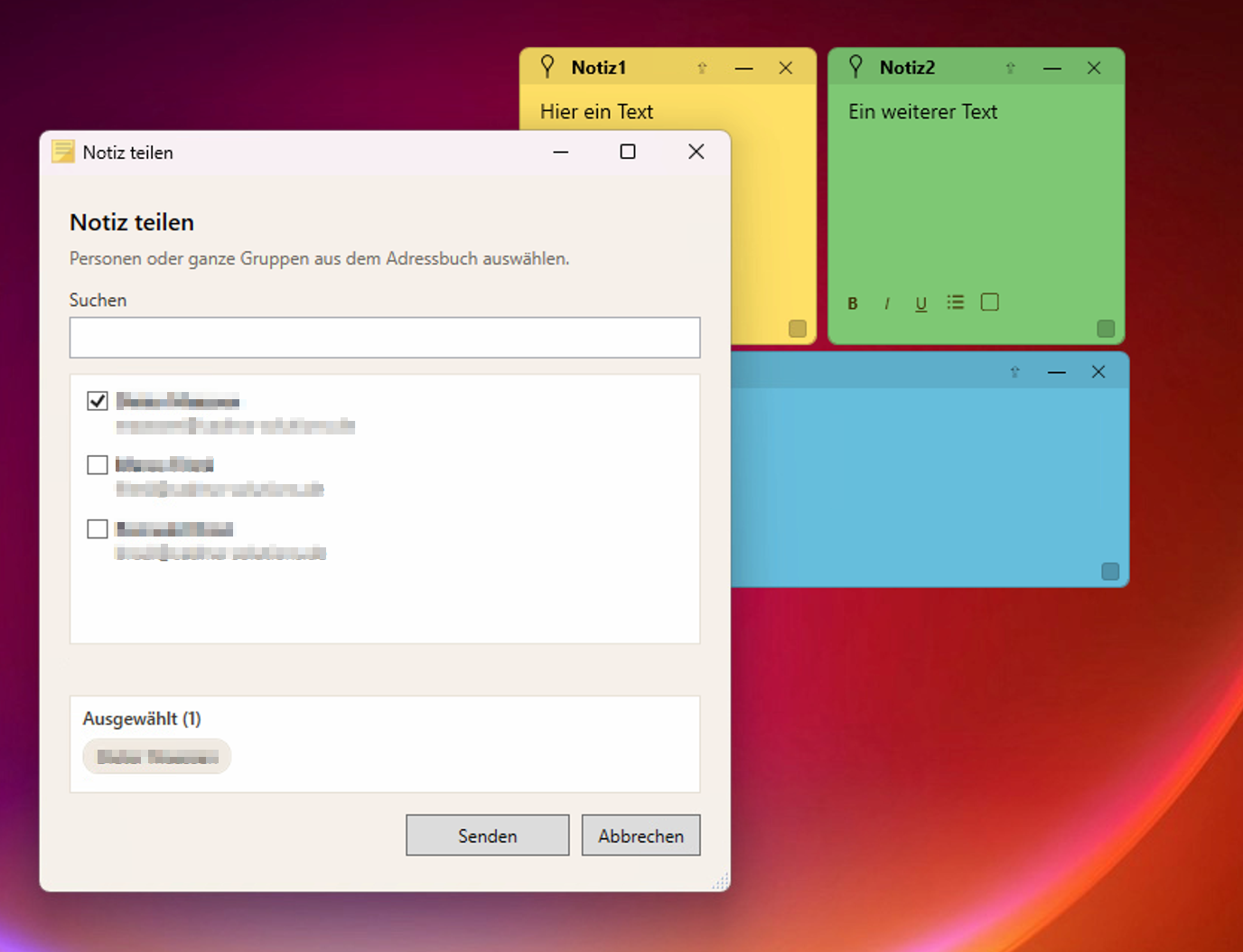Click the 'Notiz1' title text

pos(599,68)
